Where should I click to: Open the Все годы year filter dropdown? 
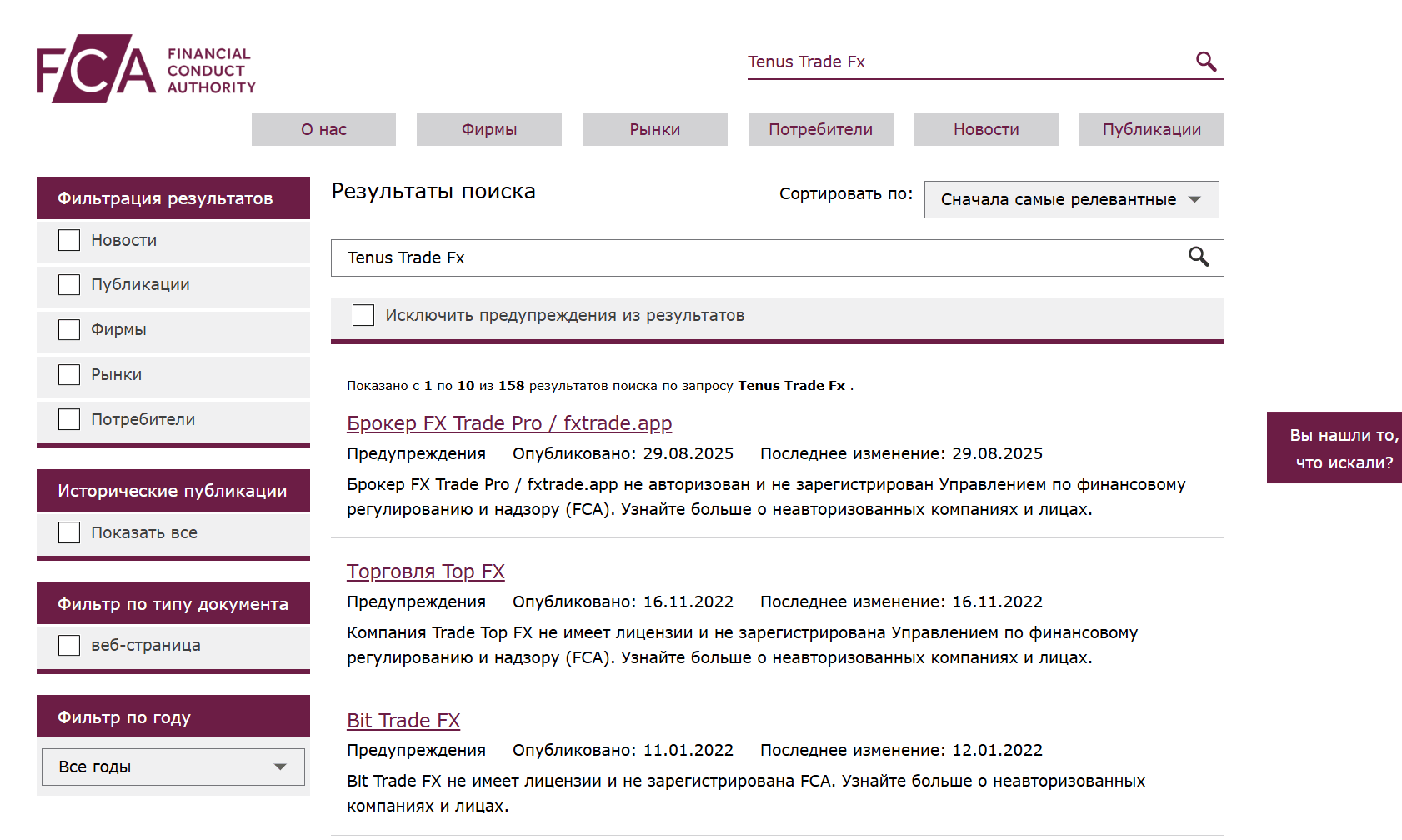pos(173,767)
